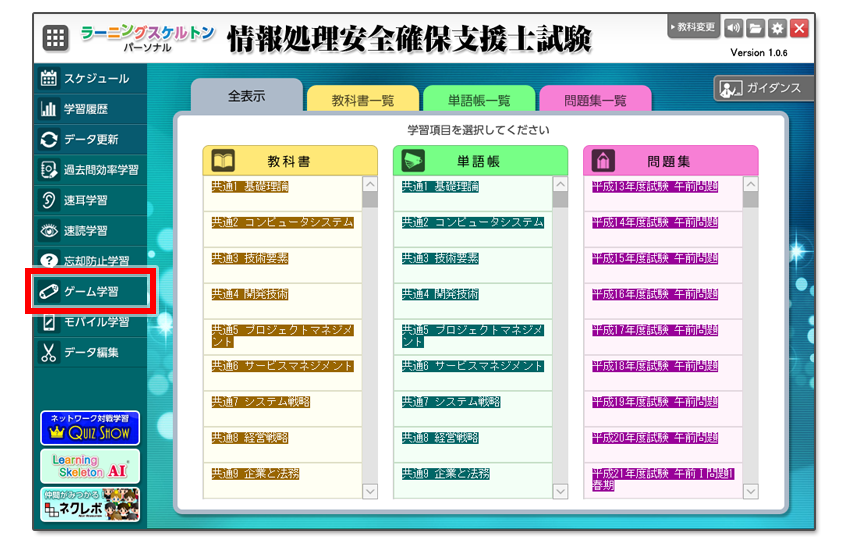Screen dimensions: 848x544
Task: Open the ネクレボ banner
Action: pyautogui.click(x=90, y=504)
